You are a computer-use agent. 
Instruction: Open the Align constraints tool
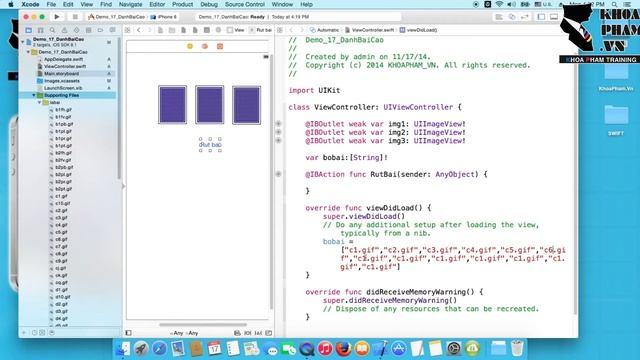pyautogui.click(x=238, y=333)
